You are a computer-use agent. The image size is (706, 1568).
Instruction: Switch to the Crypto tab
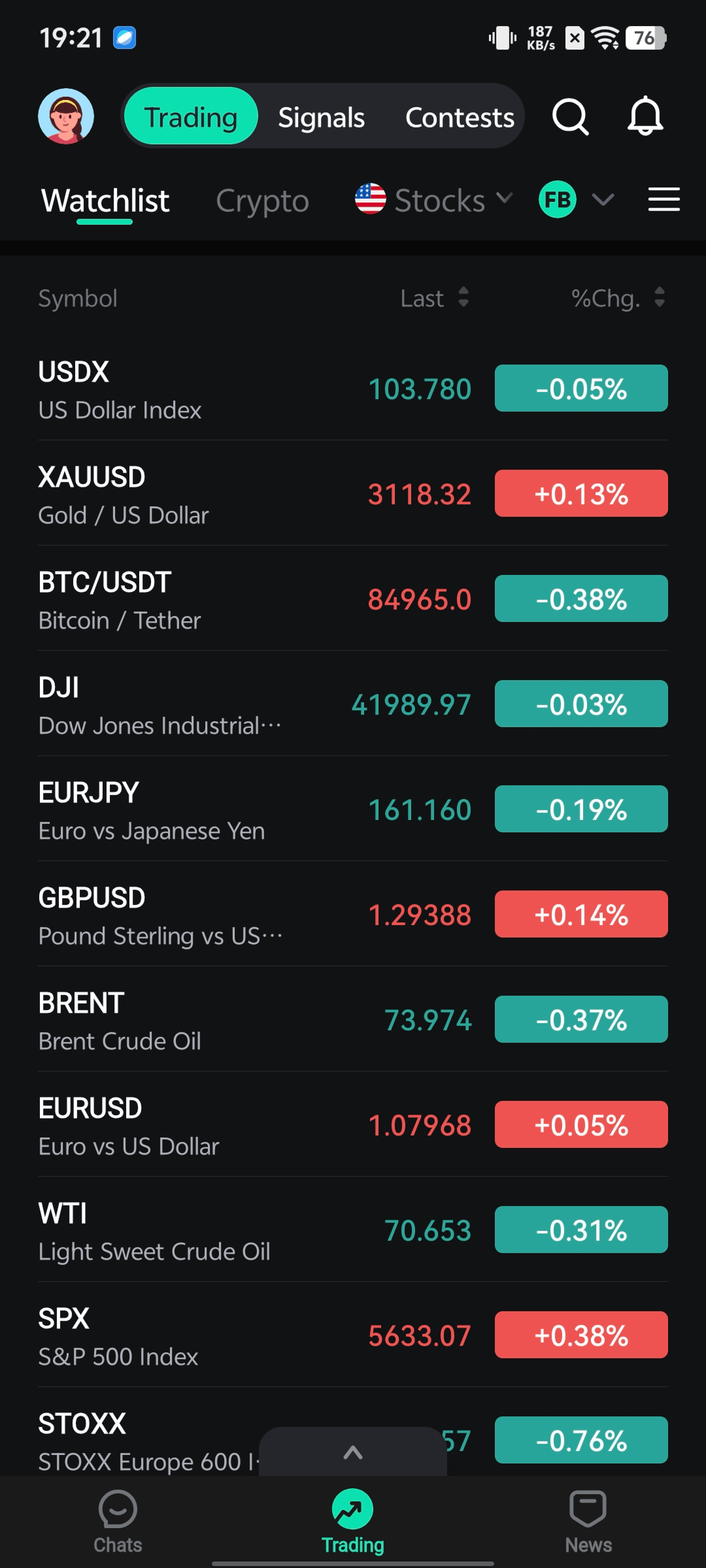pyautogui.click(x=262, y=201)
